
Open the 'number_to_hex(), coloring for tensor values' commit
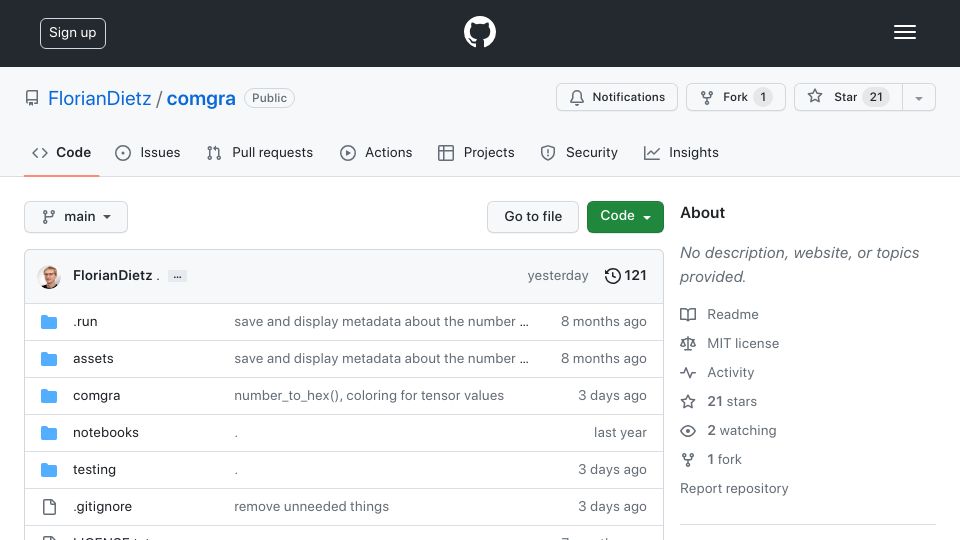(369, 396)
